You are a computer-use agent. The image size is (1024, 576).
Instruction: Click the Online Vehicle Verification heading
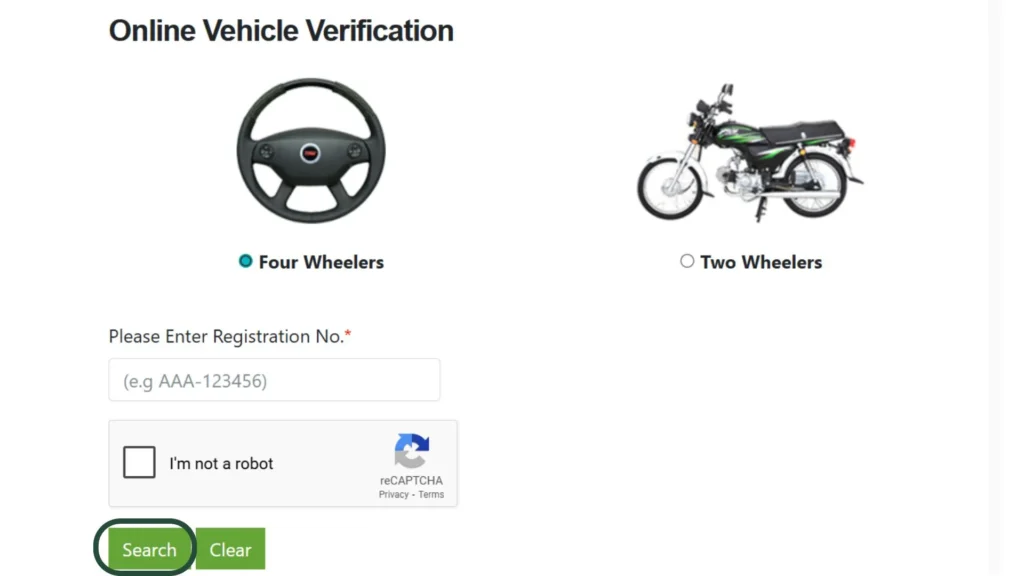[280, 30]
